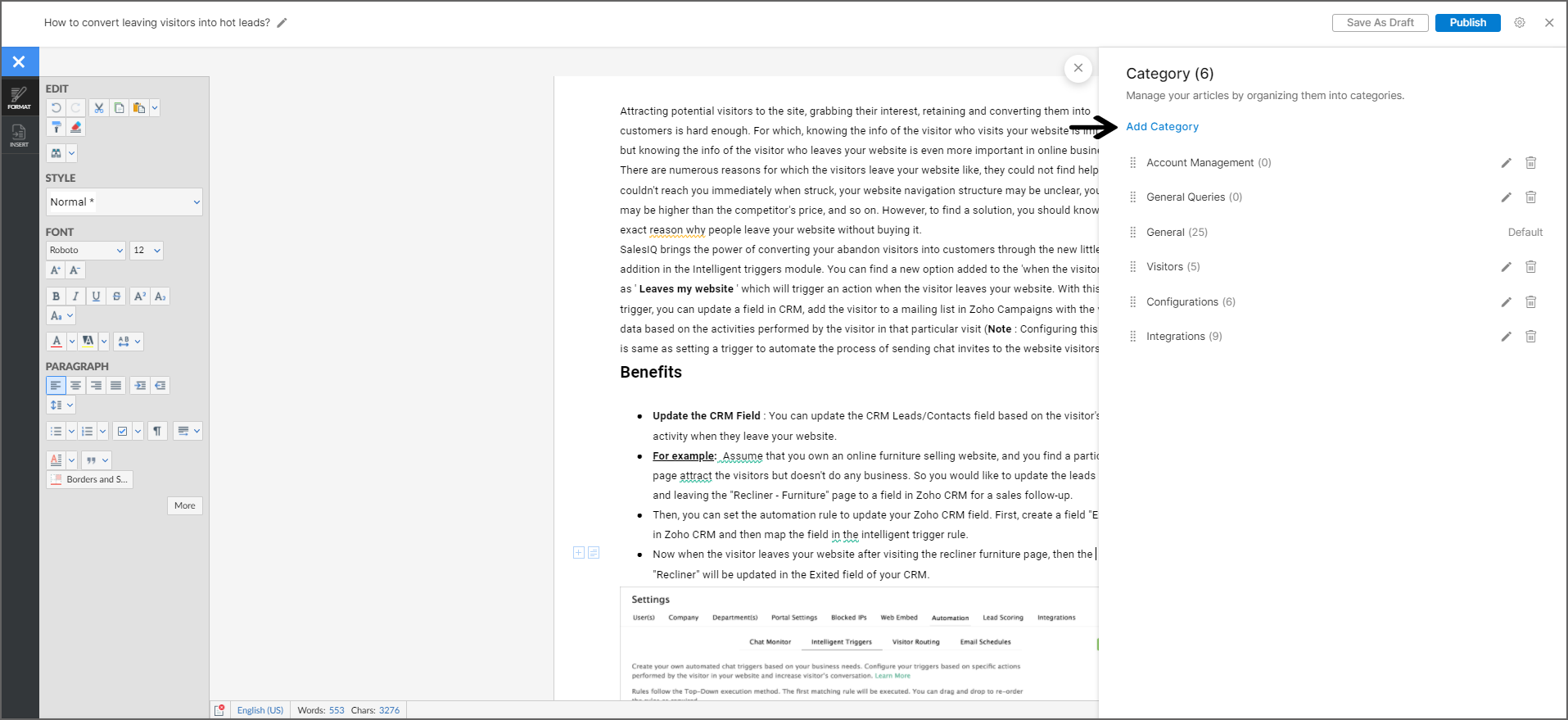Show paragraph marks pilcrow icon
The height and width of the screenshot is (720, 1568).
(157, 432)
